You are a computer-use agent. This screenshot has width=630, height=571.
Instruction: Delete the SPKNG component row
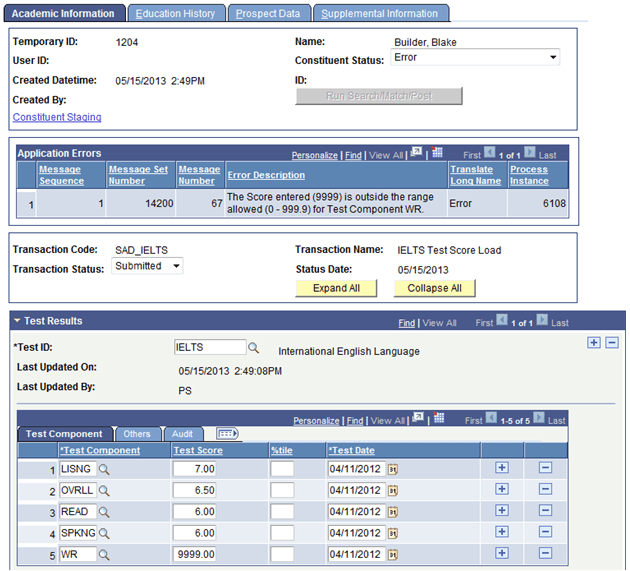pyautogui.click(x=545, y=532)
